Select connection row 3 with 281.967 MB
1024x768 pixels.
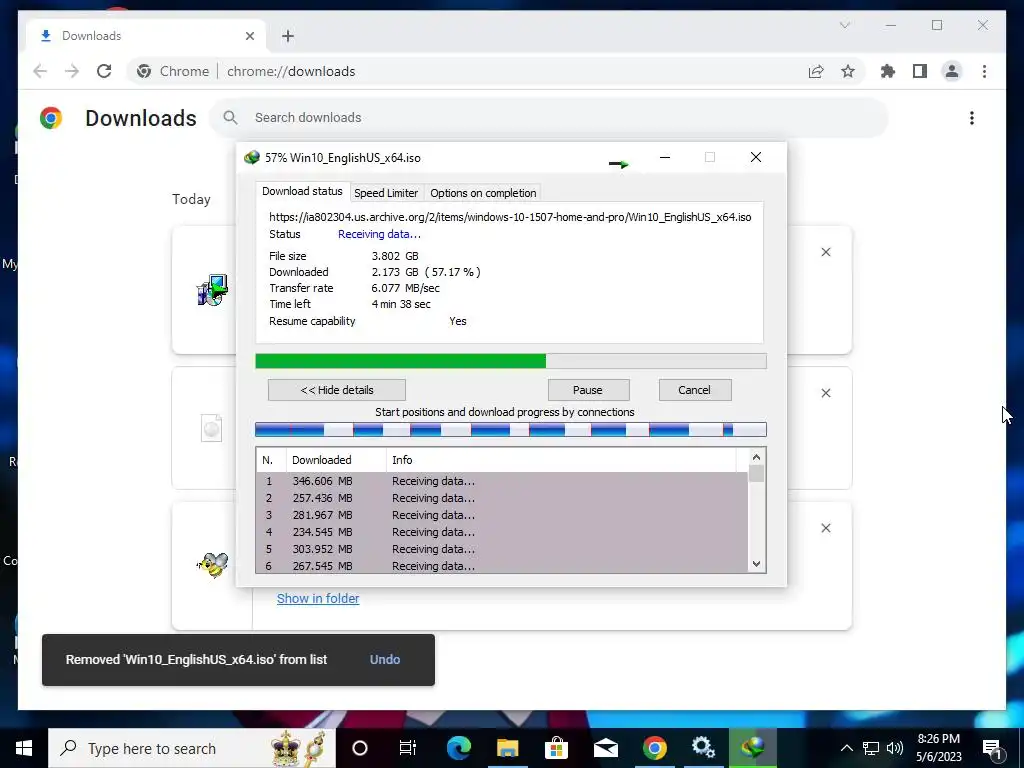502,515
